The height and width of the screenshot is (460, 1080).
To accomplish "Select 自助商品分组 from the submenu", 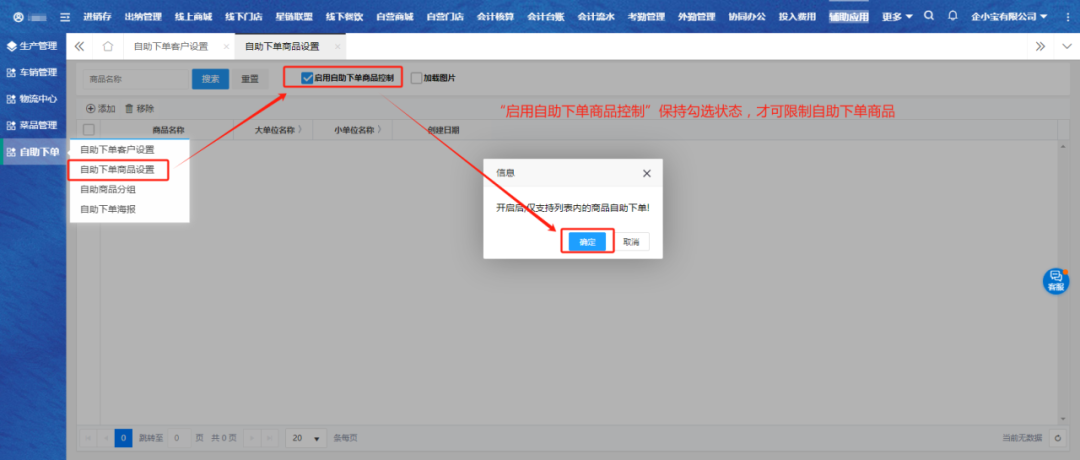I will (108, 189).
